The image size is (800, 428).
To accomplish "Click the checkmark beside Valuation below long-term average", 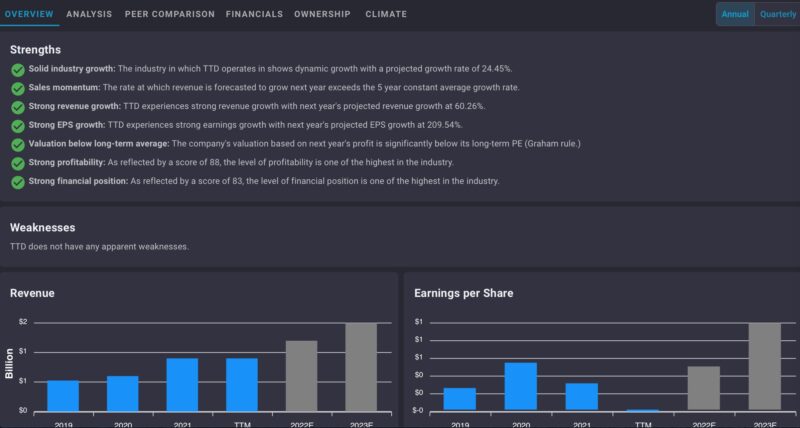I will pos(18,145).
